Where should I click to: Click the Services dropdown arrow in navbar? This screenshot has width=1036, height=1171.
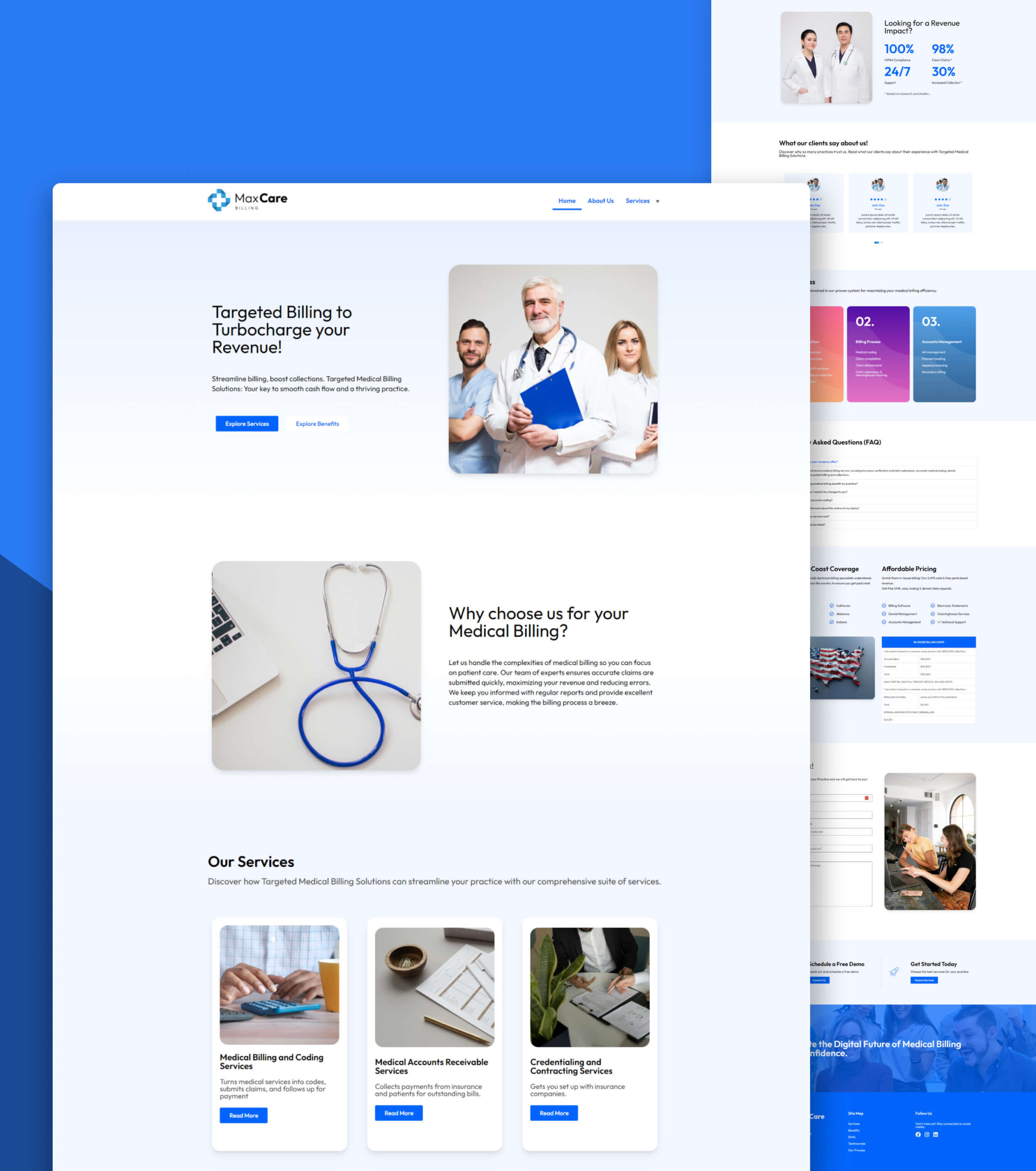coord(659,201)
